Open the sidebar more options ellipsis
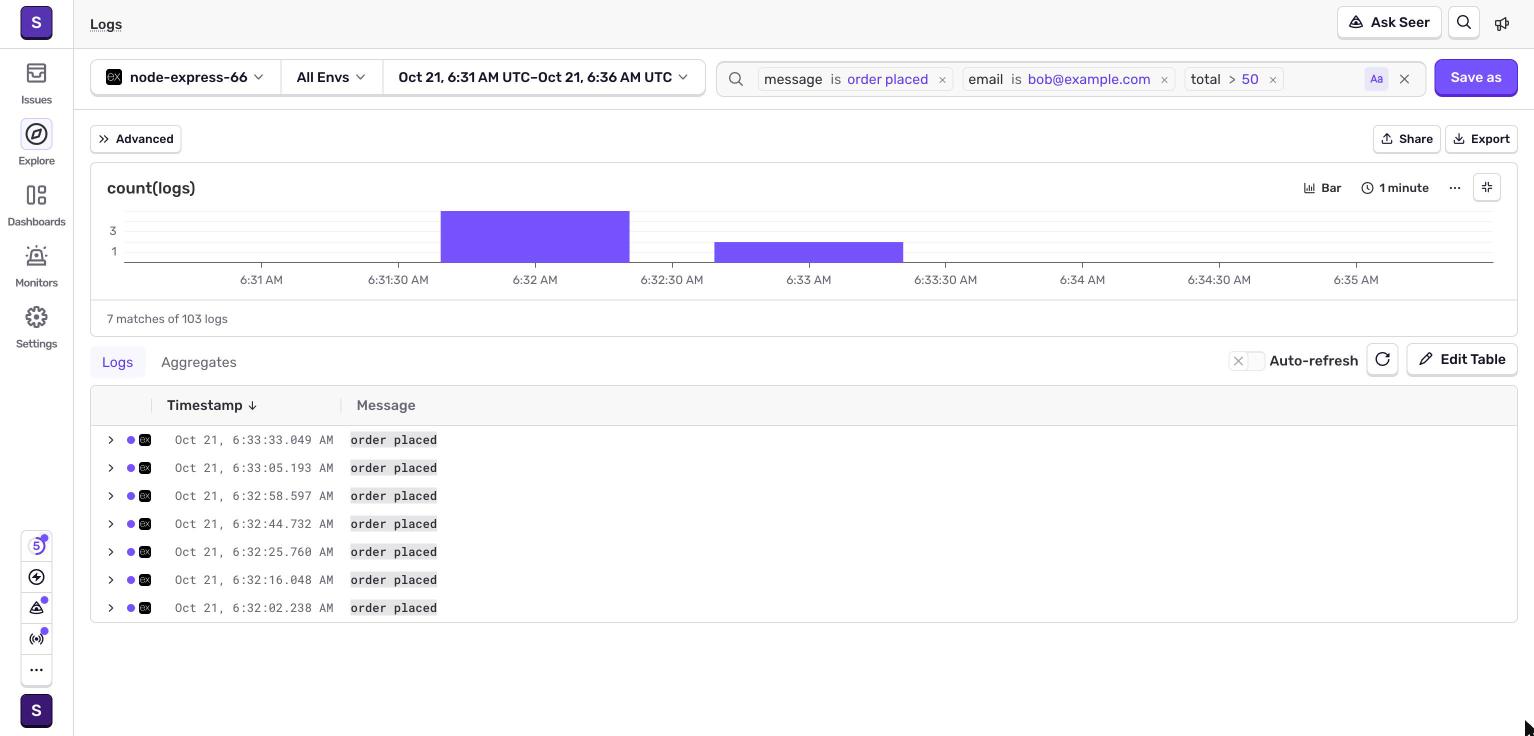The image size is (1534, 736). (x=36, y=670)
